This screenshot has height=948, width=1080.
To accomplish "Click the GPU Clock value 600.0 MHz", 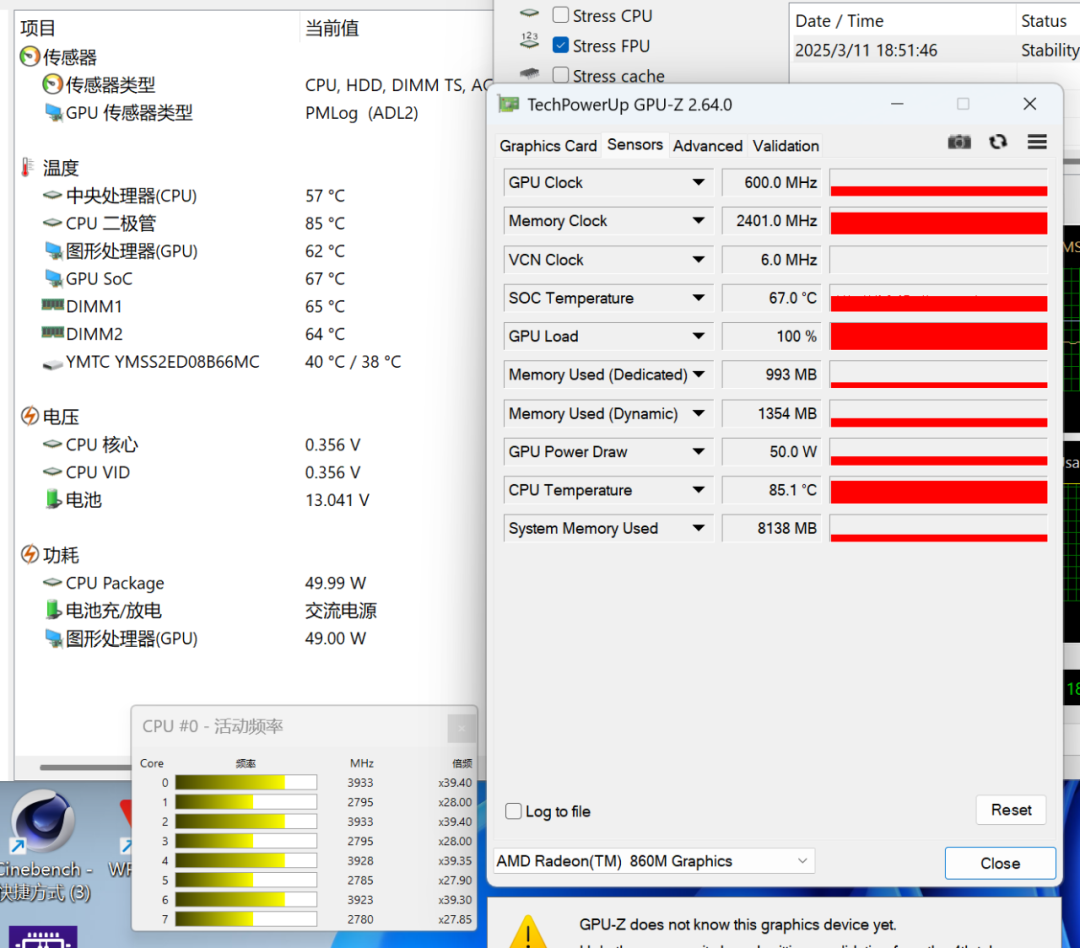I will tap(771, 183).
